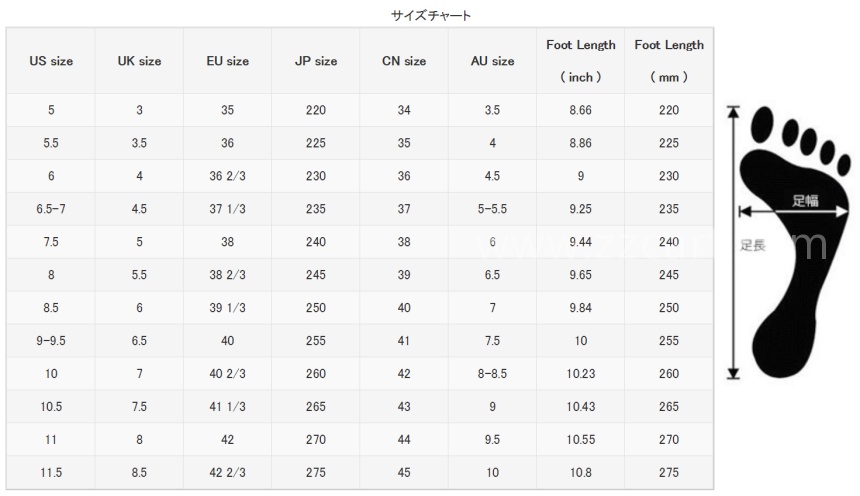Click the サイズチャート title text
860x496 pixels.
431,15
